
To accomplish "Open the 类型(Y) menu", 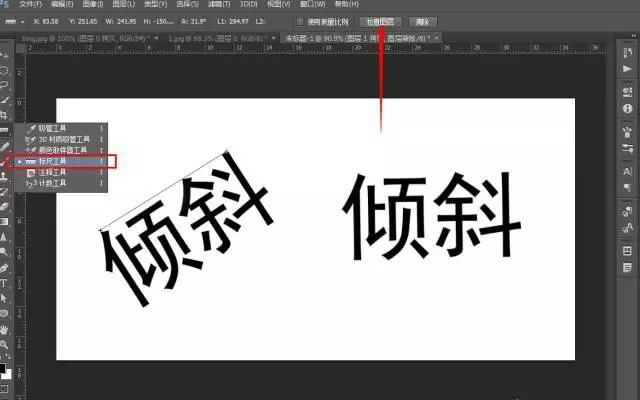I will coord(156,4).
